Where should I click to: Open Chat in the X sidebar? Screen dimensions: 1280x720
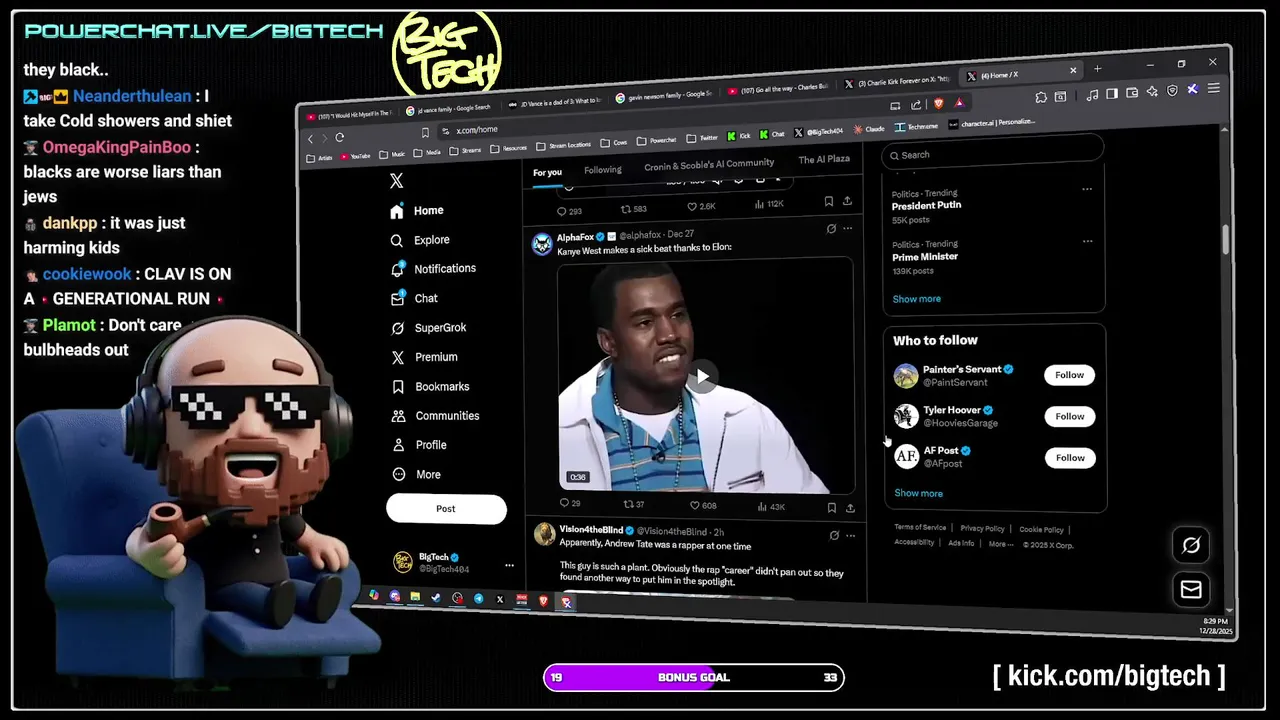click(414, 298)
